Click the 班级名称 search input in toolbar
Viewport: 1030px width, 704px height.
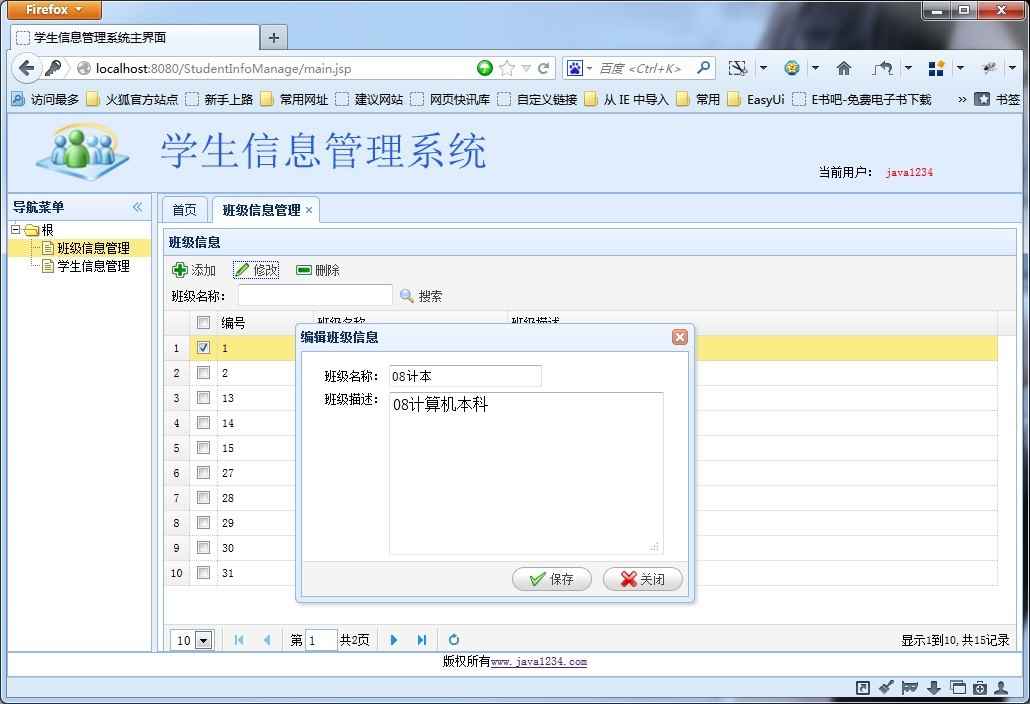pyautogui.click(x=315, y=296)
